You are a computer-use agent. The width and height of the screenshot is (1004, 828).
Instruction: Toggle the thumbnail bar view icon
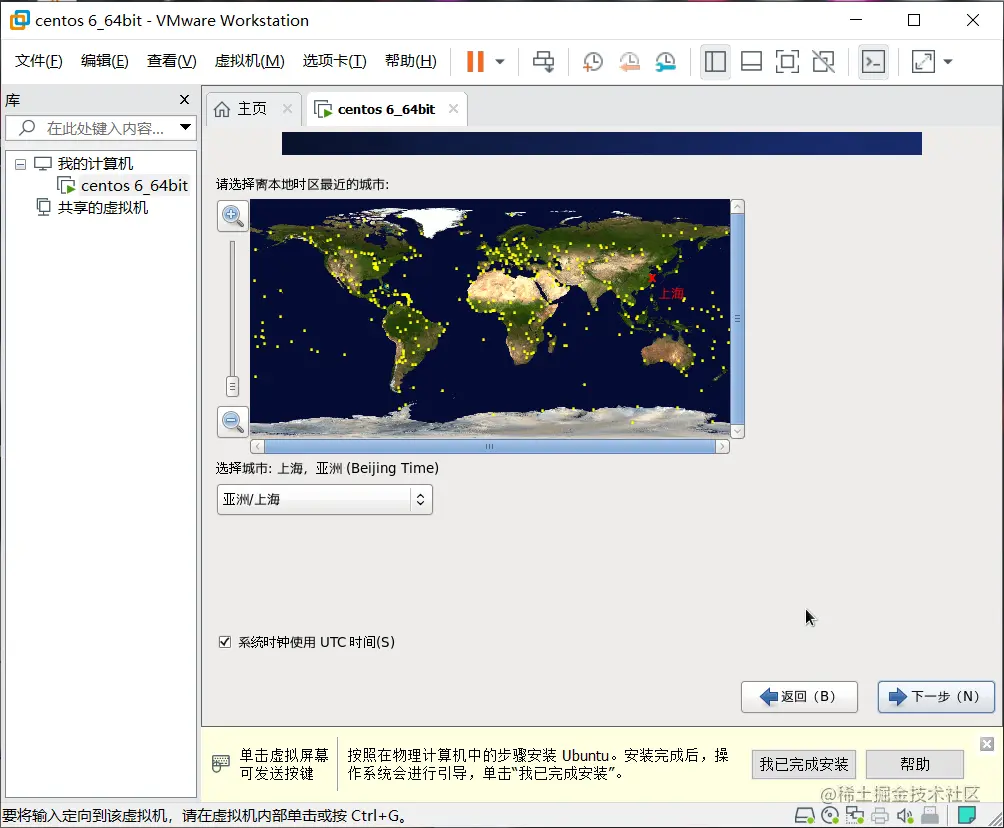click(751, 61)
